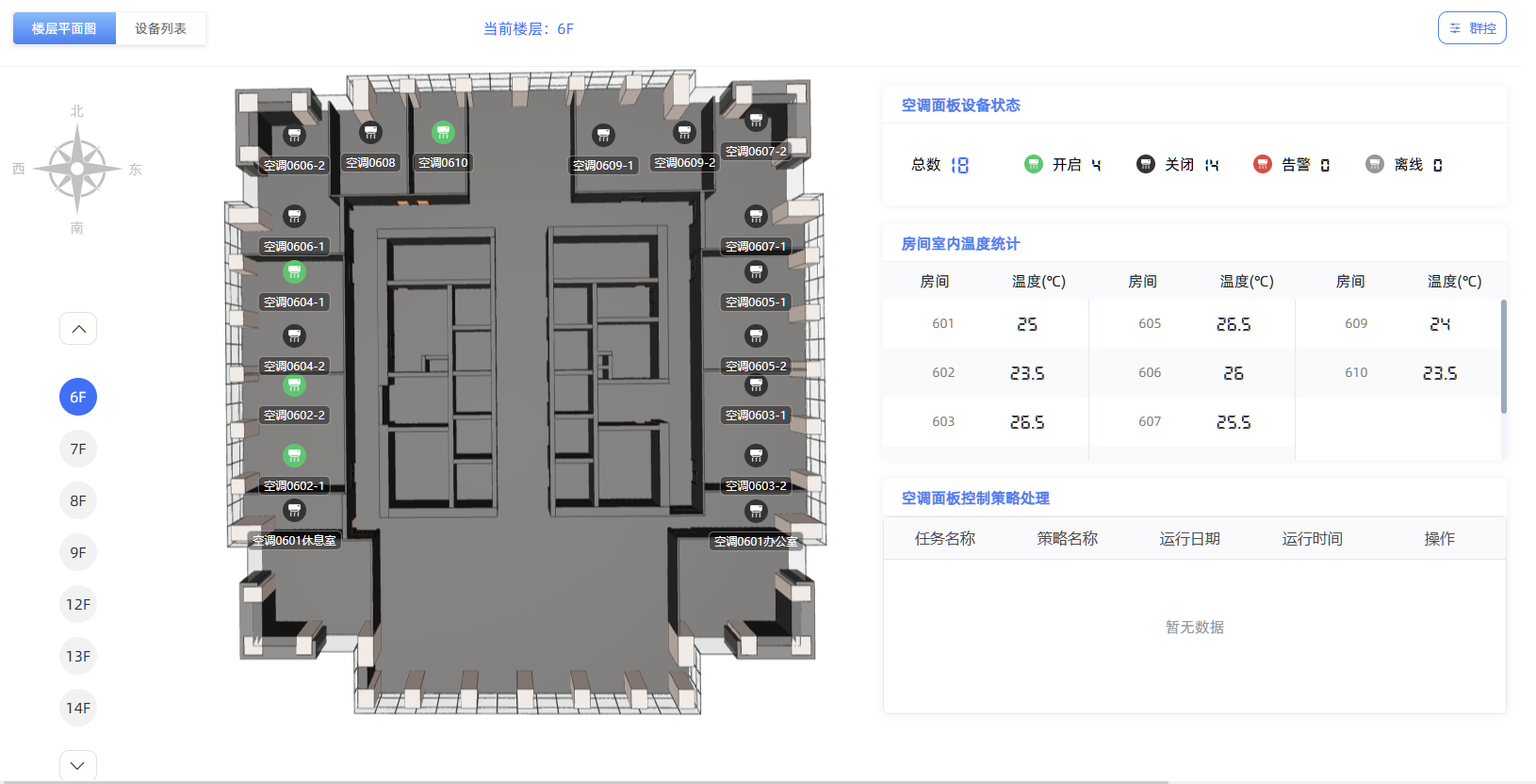Click the 任务名称 column header
This screenshot has width=1536, height=784.
945,538
